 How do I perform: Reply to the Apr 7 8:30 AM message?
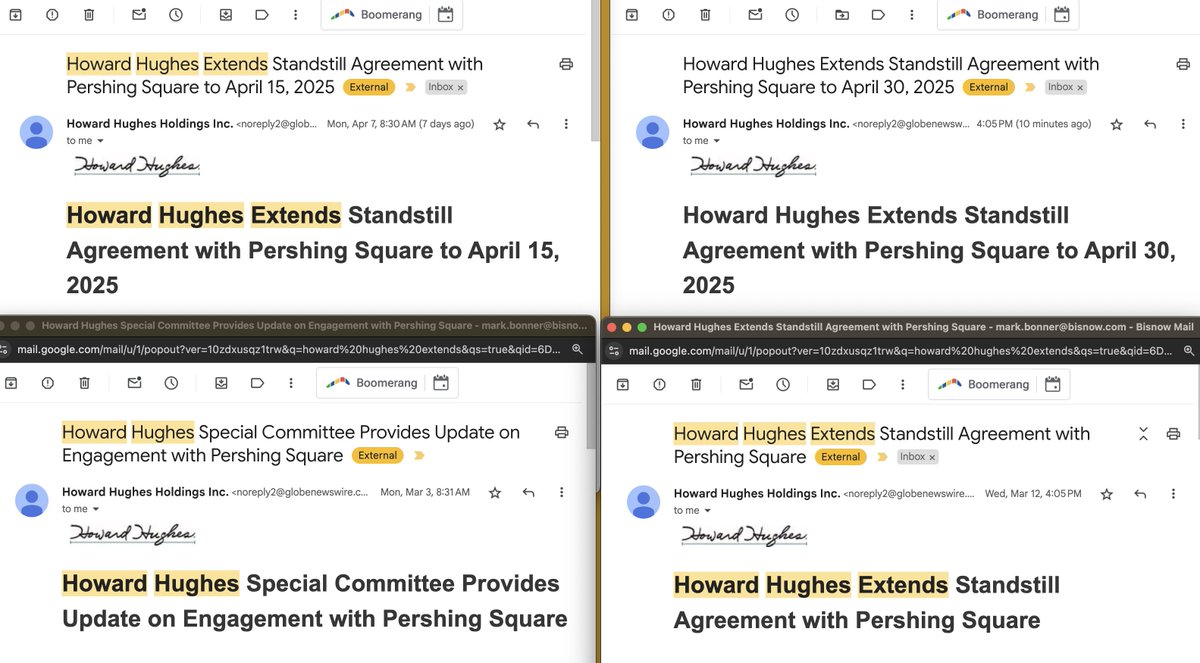[x=533, y=124]
